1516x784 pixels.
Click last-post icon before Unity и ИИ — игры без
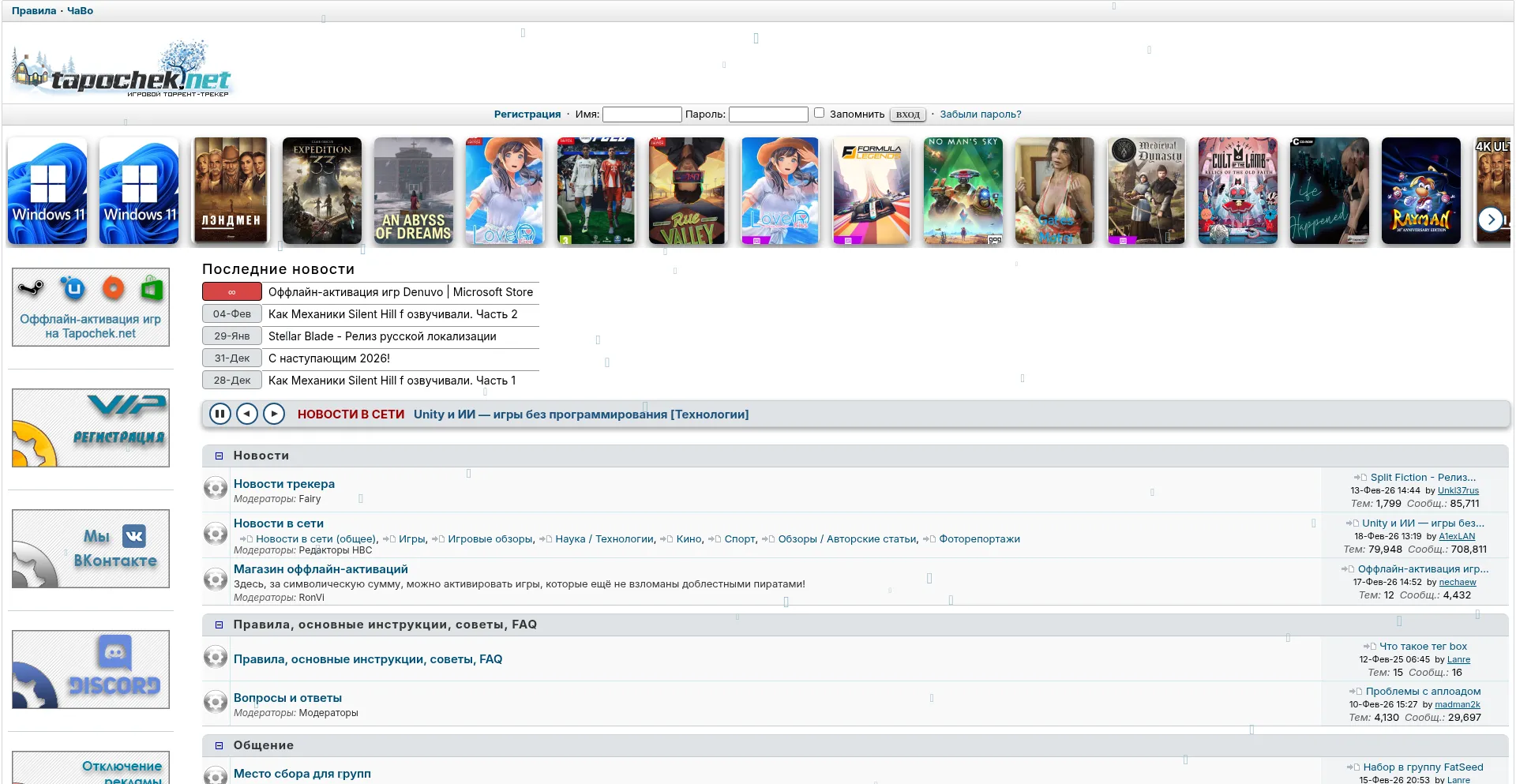[1352, 523]
